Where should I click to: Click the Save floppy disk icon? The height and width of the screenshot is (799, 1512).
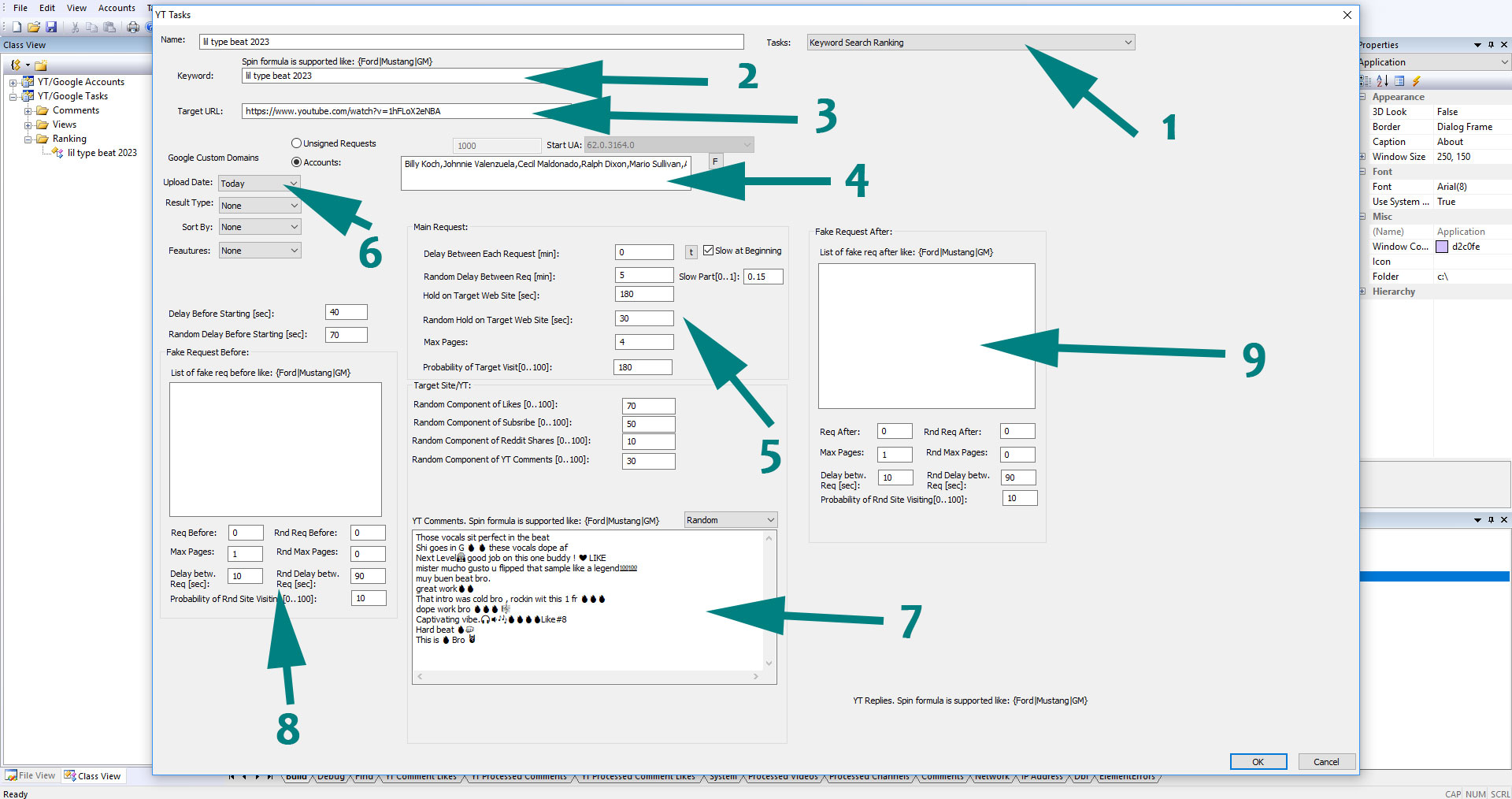coord(51,27)
